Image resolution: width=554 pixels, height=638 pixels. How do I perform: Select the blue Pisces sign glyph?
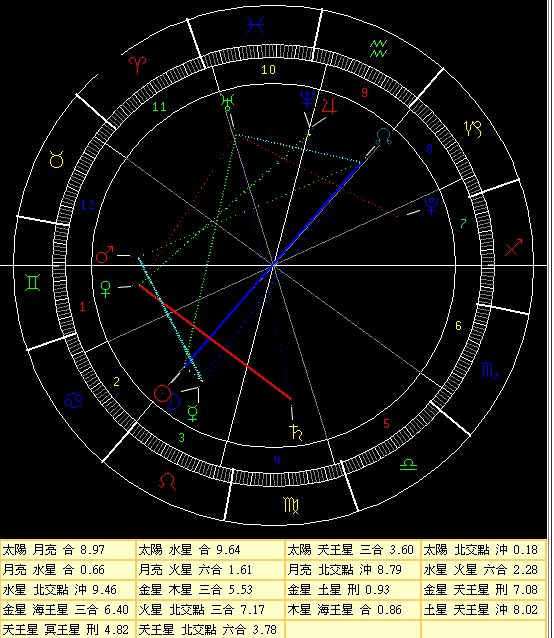[x=256, y=25]
